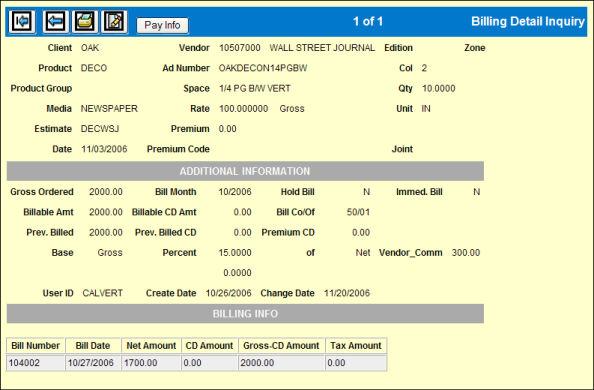The image size is (594, 390).
Task: Select bill date 10/27/2006 cell
Action: 93,363
